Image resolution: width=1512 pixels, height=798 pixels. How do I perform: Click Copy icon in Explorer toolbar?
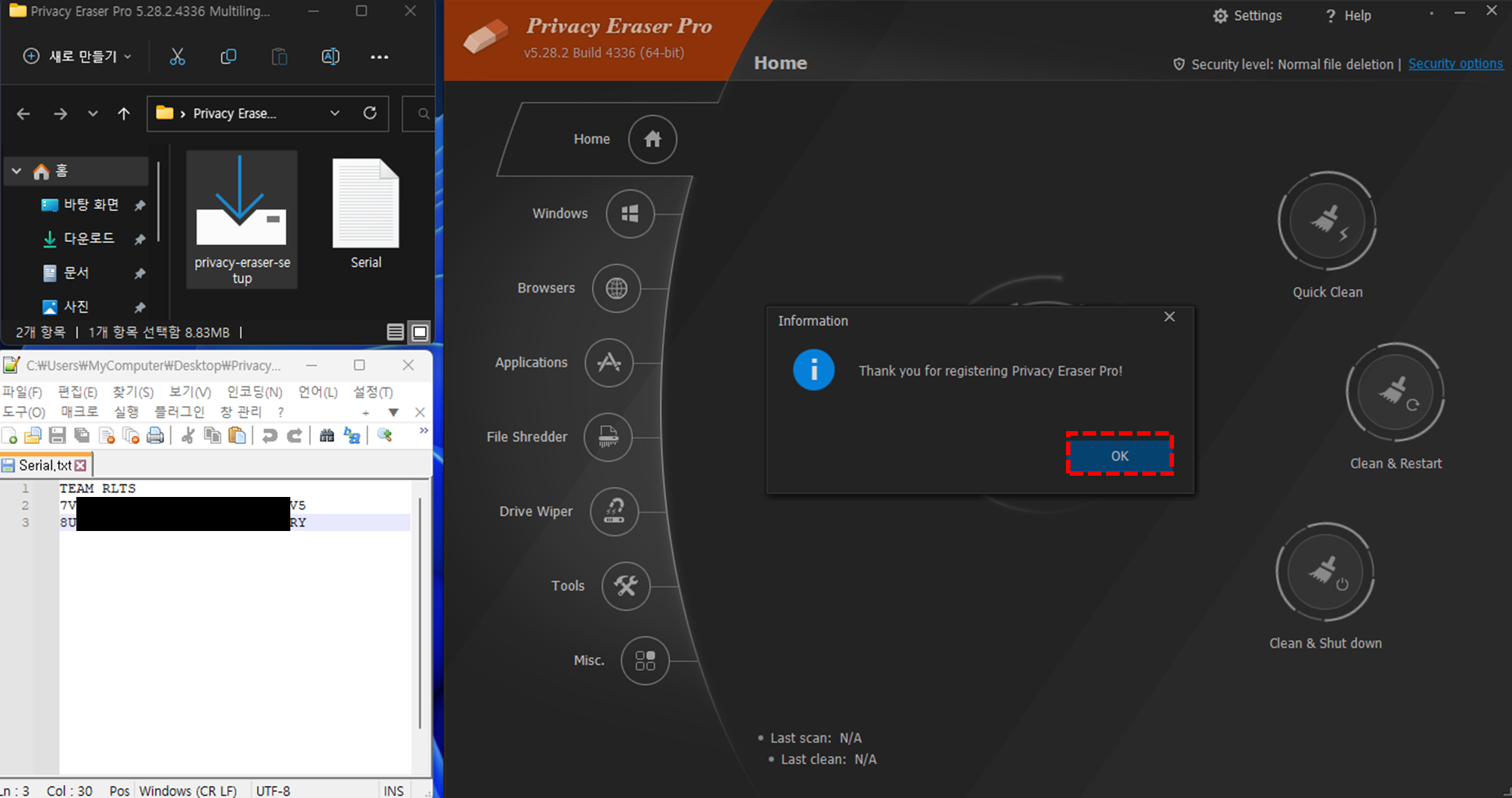(228, 57)
